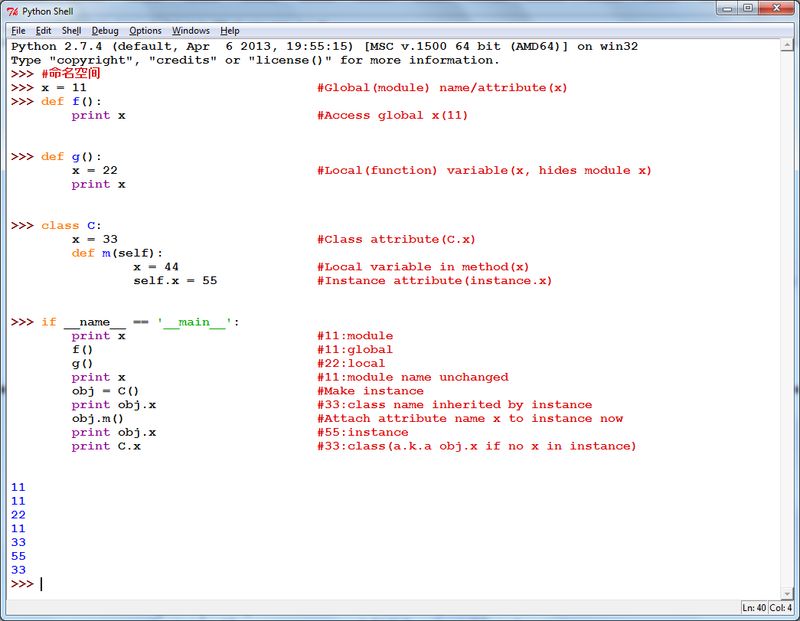Click the '#55:instance' comment
The image size is (800, 621).
point(362,433)
